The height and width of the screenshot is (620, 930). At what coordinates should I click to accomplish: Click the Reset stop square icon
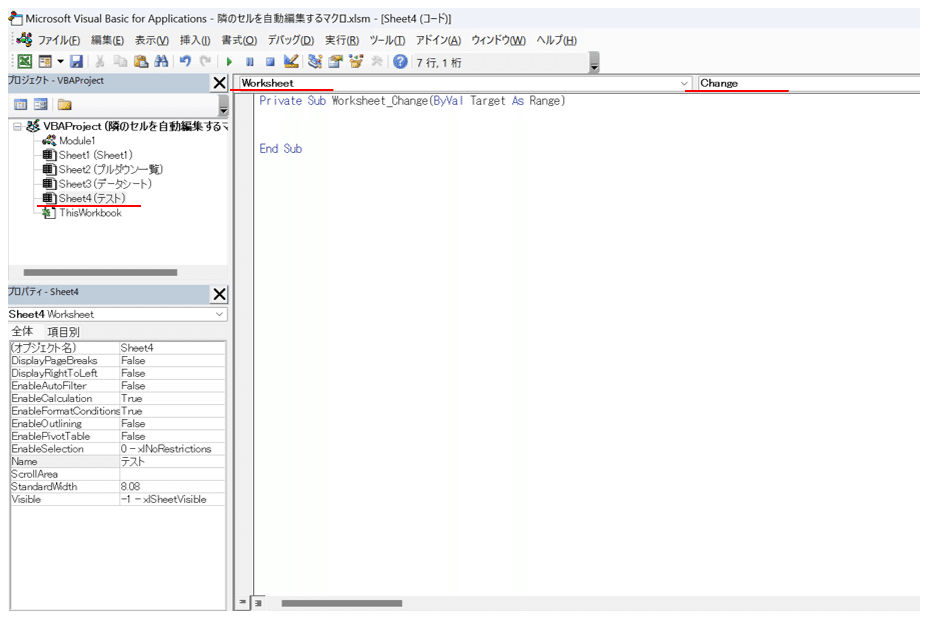(x=270, y=62)
